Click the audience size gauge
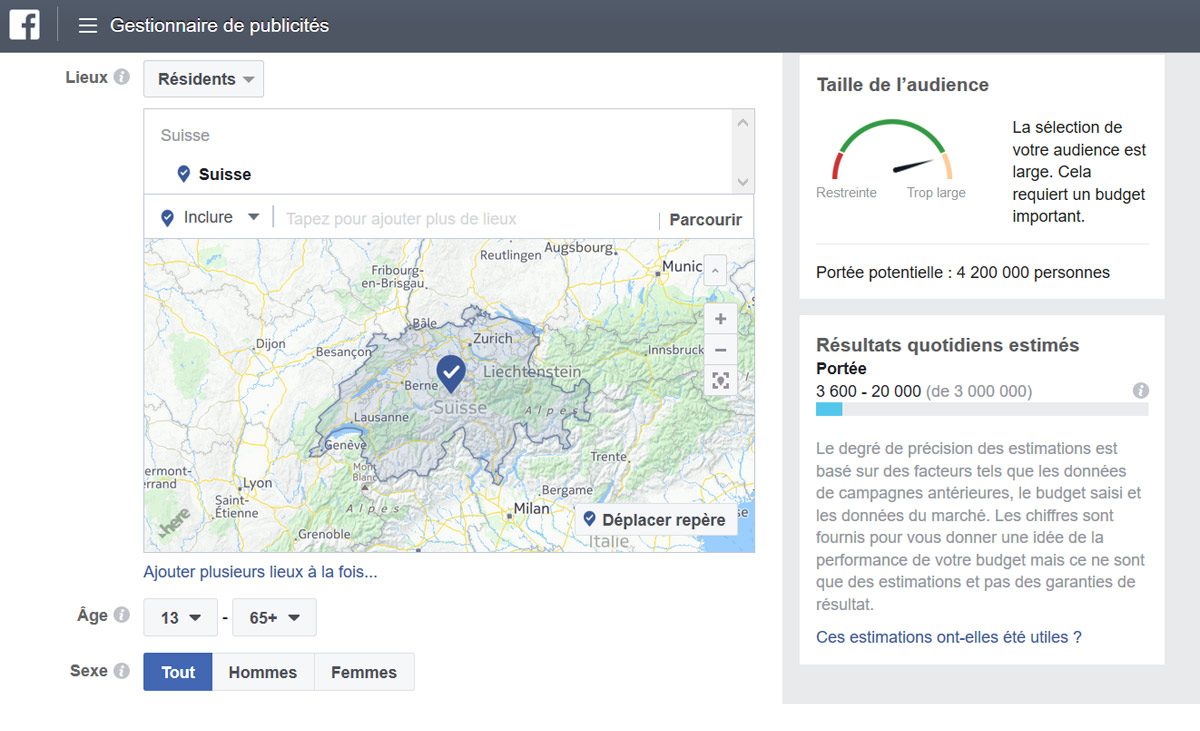The width and height of the screenshot is (1200, 731). point(892,150)
